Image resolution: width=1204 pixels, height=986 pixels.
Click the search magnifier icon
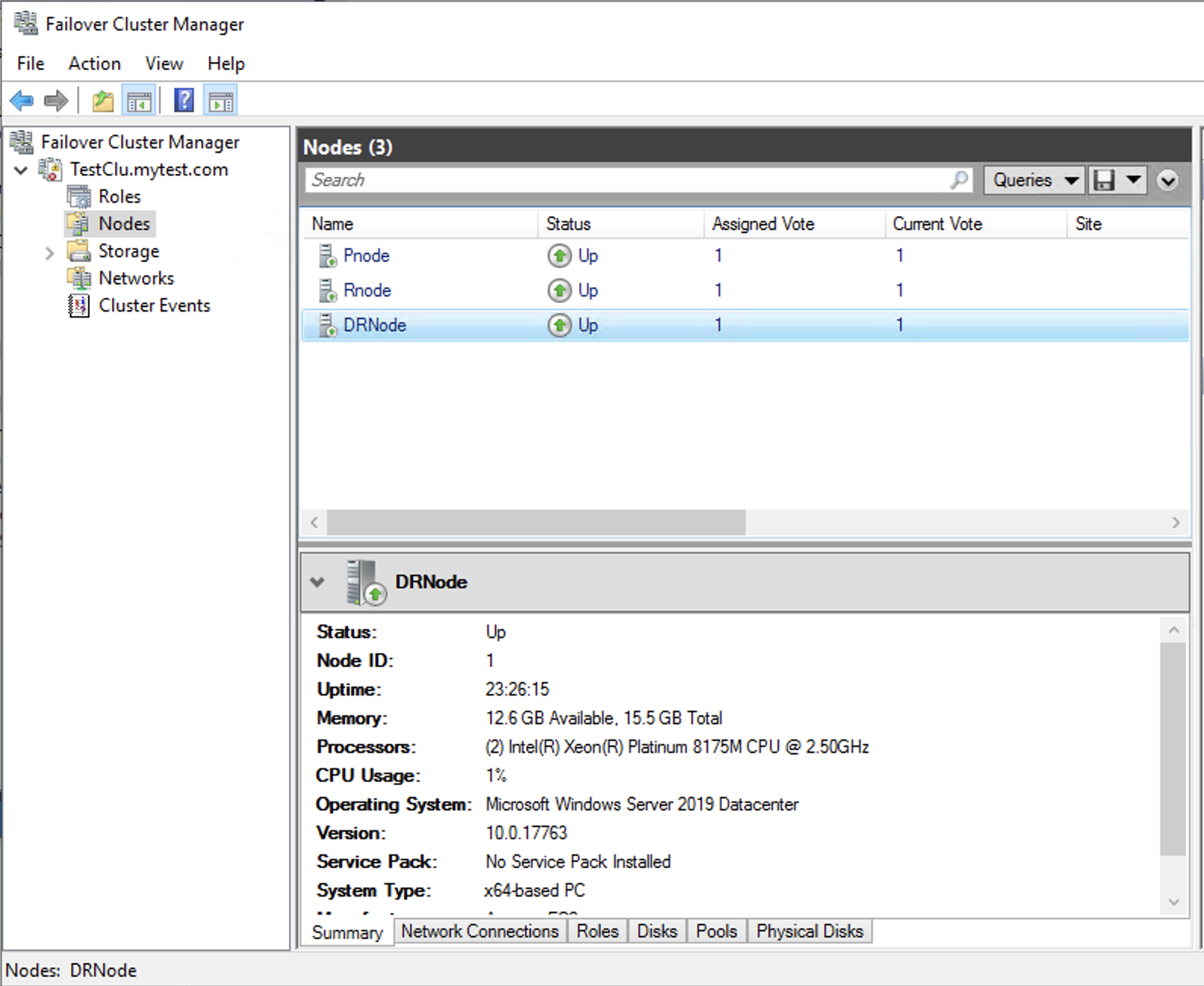point(959,180)
